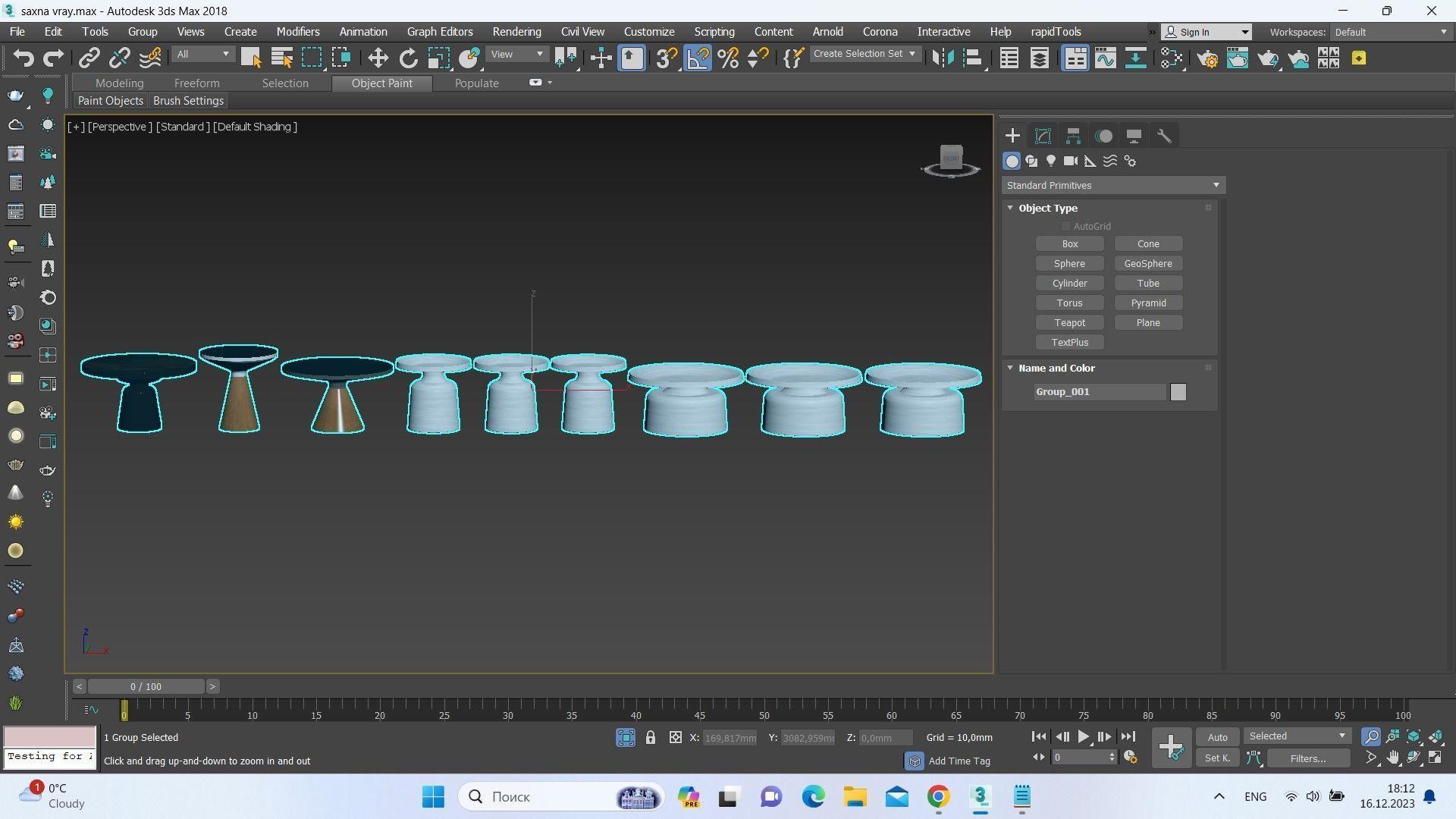Screen dimensions: 1456x819
Task: Open the object color swatch
Action: tap(1178, 392)
